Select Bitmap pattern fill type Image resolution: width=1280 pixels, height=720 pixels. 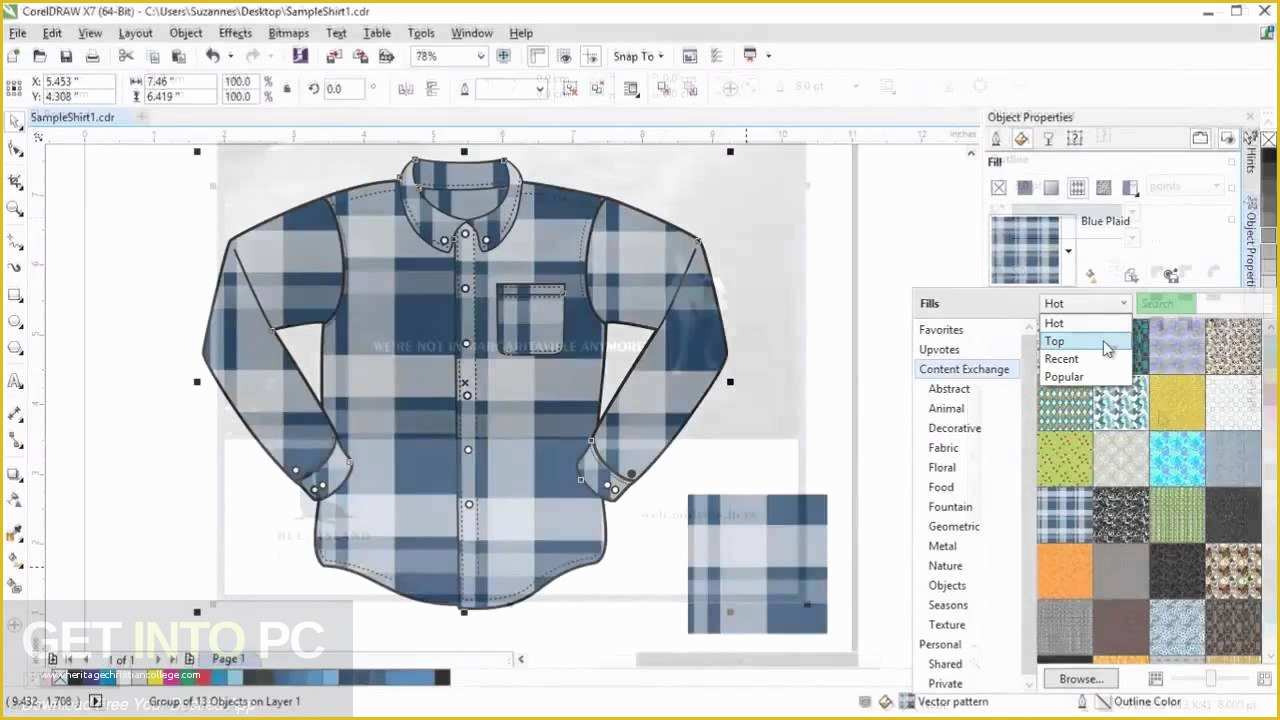[1104, 187]
